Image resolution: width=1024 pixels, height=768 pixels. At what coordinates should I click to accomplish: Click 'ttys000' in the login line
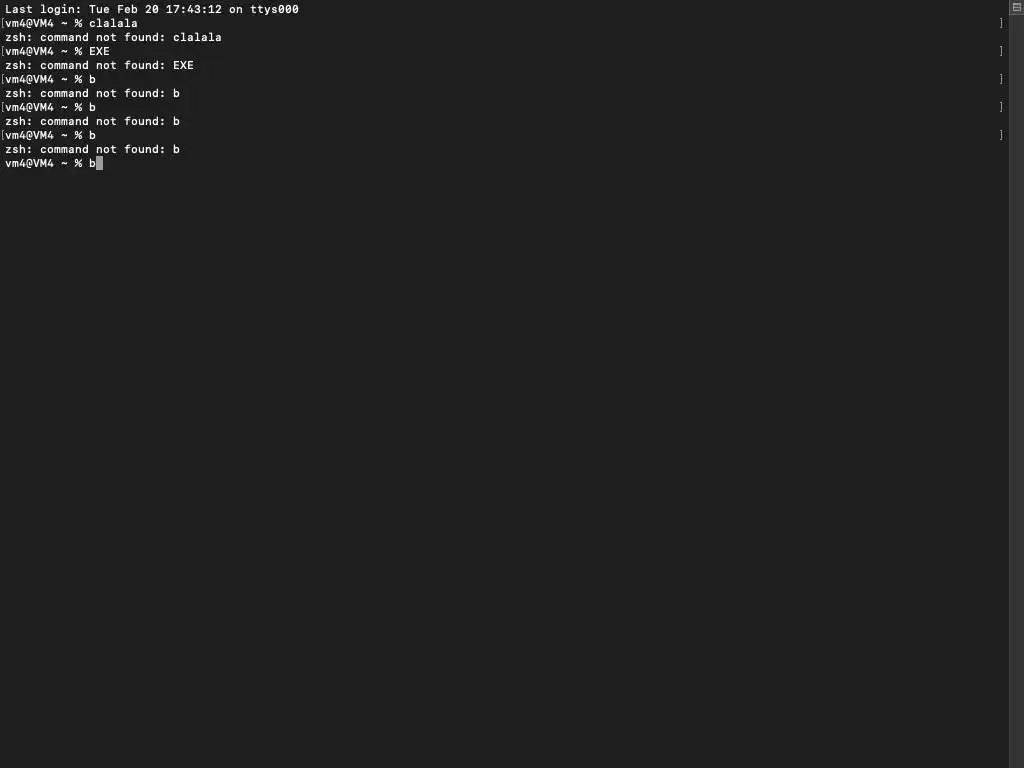[x=274, y=9]
